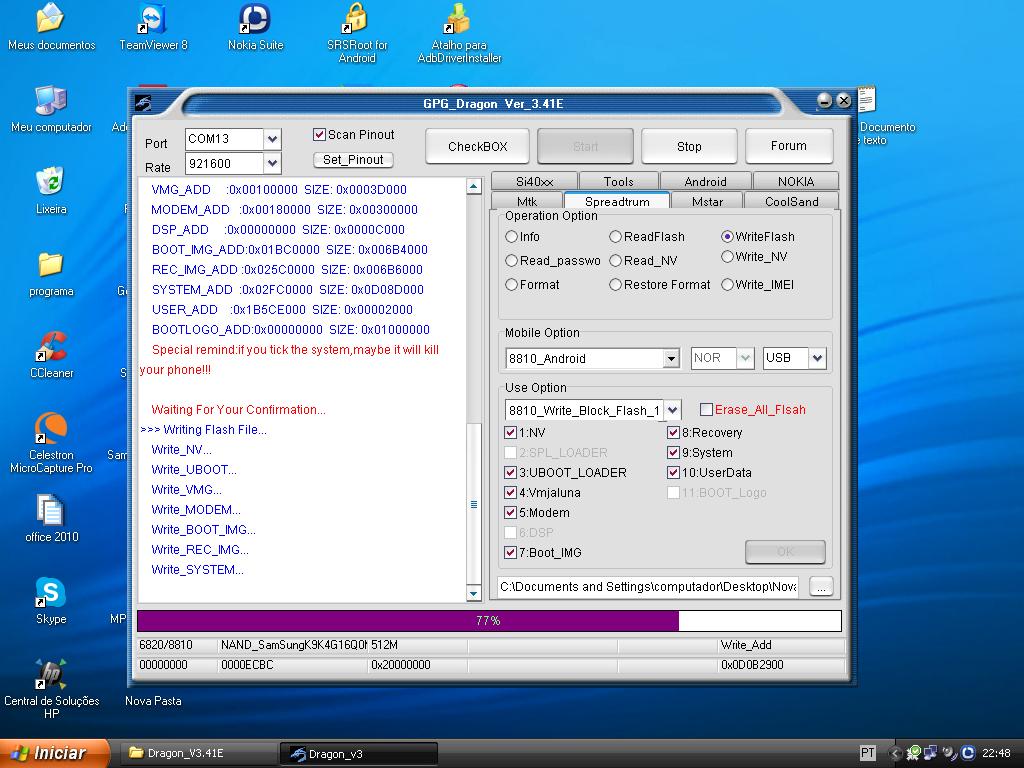Enable the Erase_All_Flsah checkbox

click(x=706, y=410)
